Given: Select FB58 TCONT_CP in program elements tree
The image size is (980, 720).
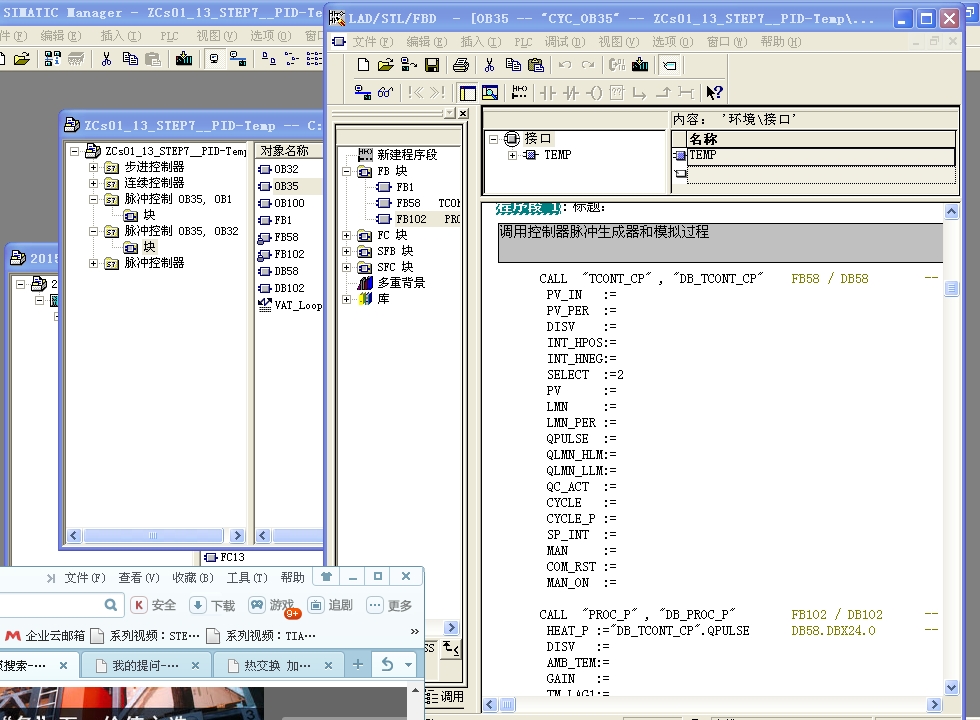Looking at the screenshot, I should coord(418,203).
